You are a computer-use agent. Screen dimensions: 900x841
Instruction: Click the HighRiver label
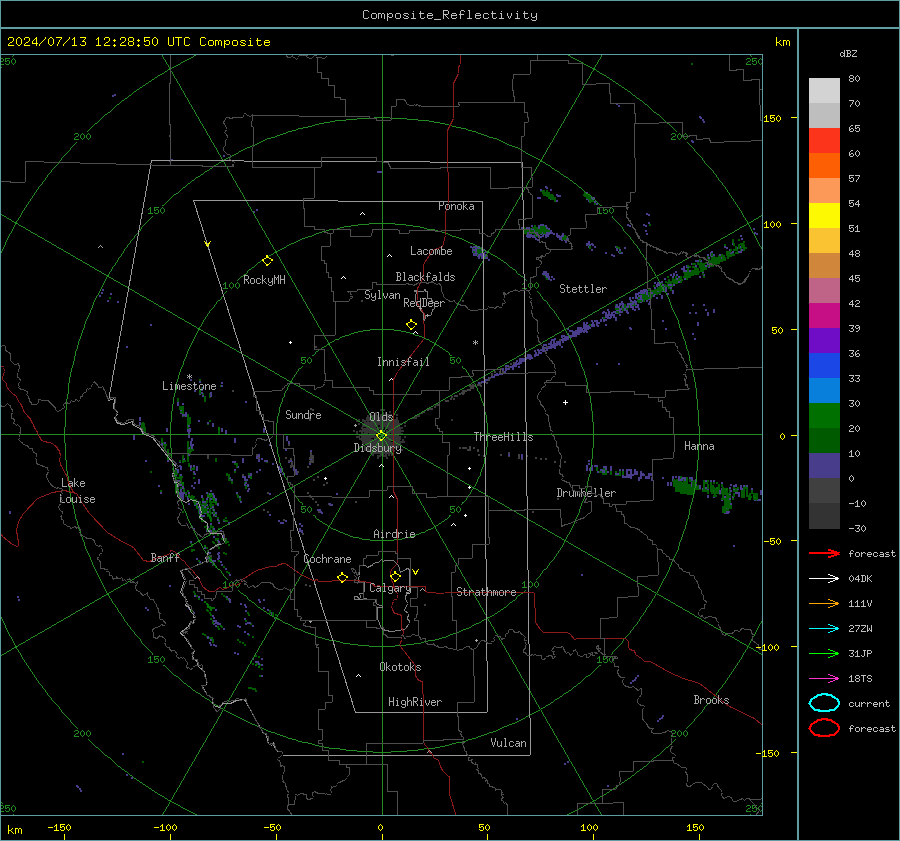[x=415, y=702]
